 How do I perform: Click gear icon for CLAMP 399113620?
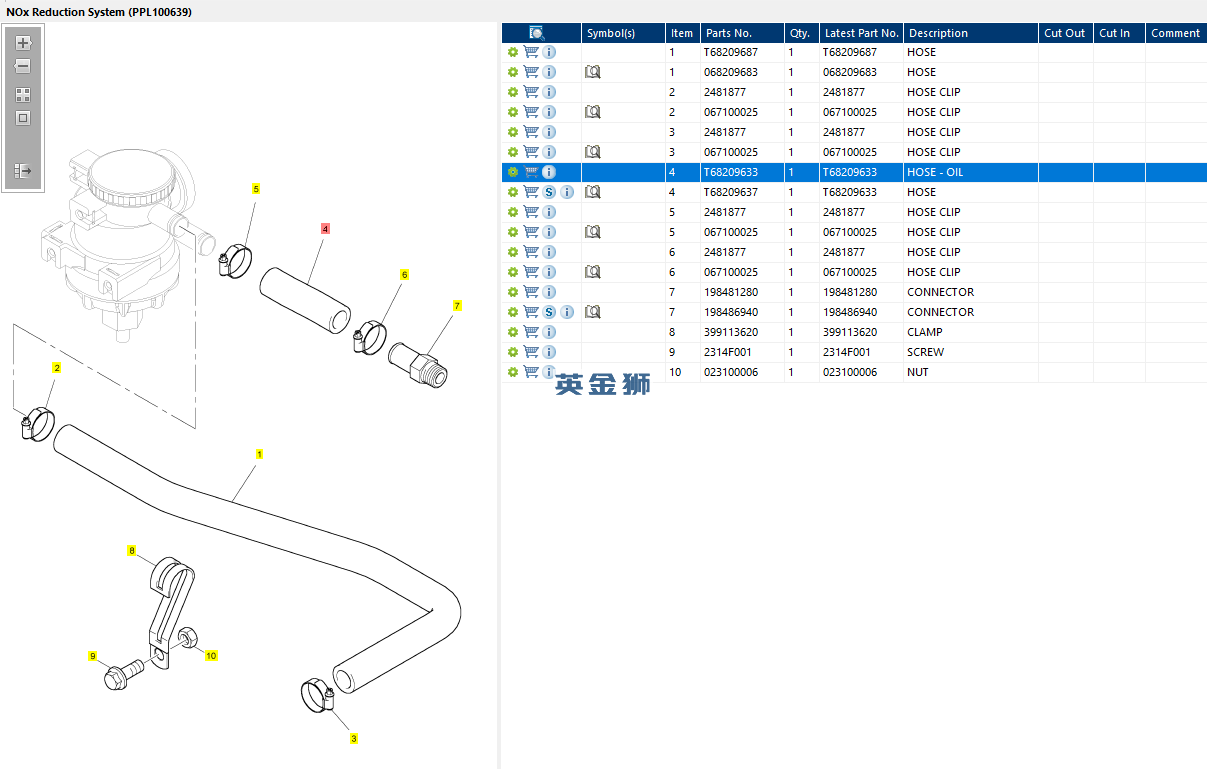(513, 332)
